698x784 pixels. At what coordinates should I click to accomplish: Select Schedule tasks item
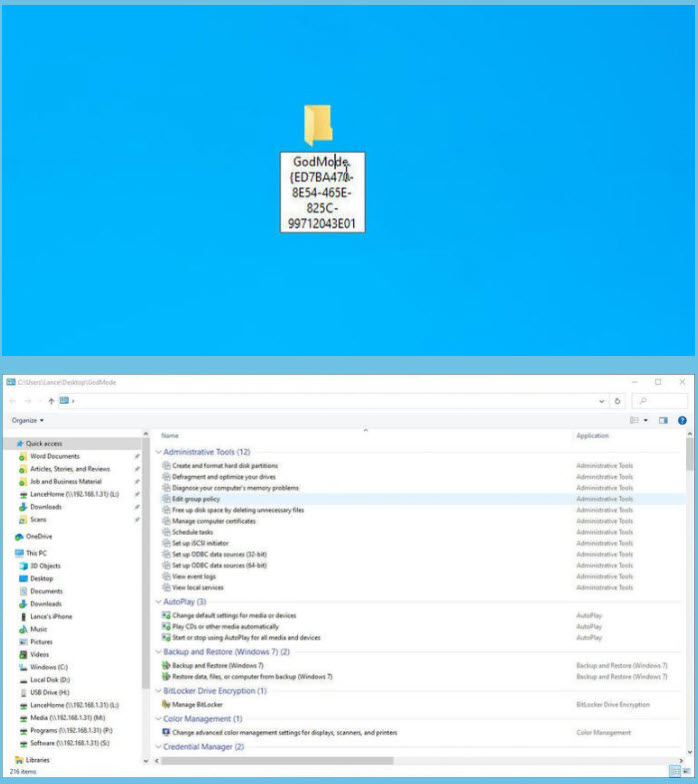tap(192, 532)
